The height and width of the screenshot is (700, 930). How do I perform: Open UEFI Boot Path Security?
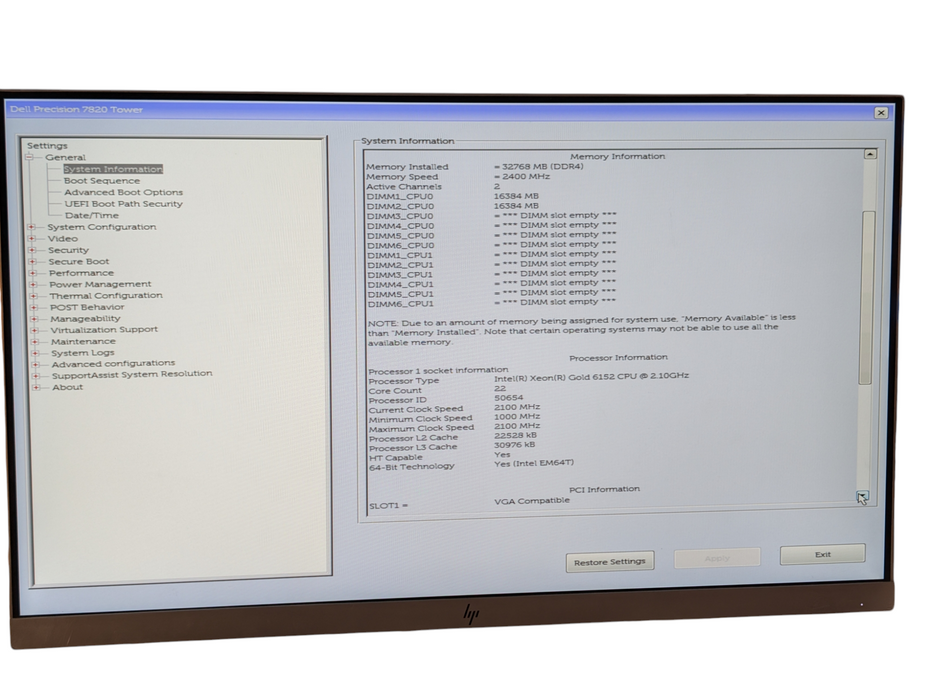click(x=123, y=203)
